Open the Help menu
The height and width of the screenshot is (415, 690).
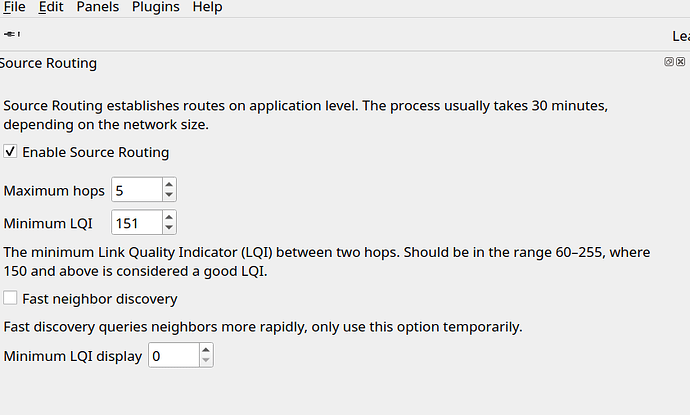207,7
